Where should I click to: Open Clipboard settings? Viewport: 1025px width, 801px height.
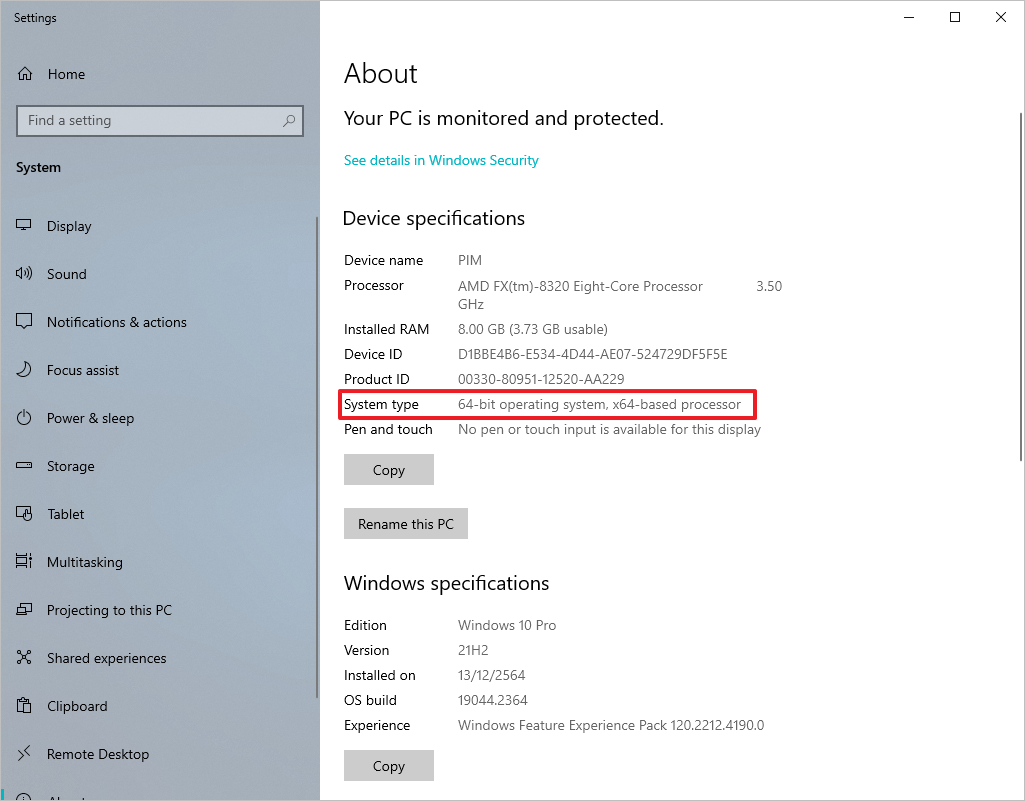click(158, 706)
